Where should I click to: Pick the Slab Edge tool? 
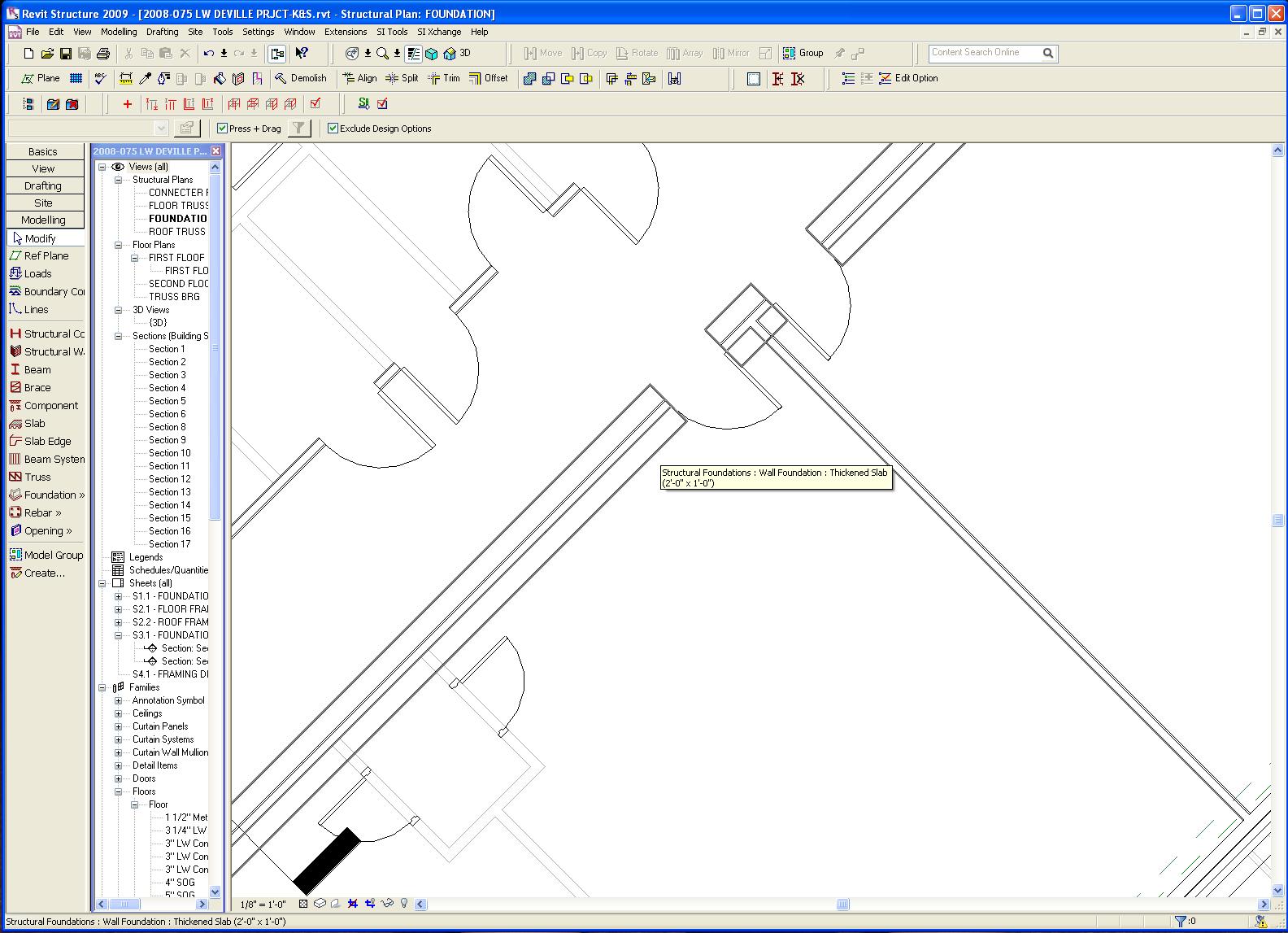(x=47, y=441)
